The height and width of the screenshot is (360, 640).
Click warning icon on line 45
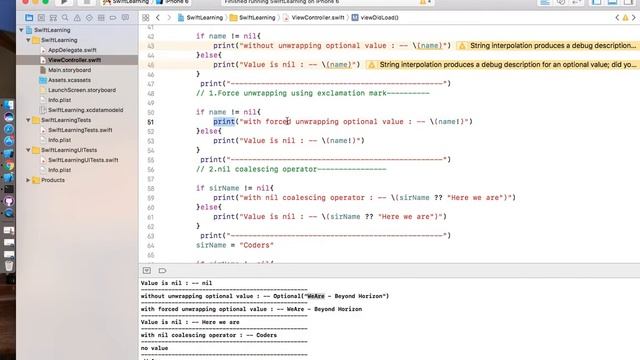(371, 64)
